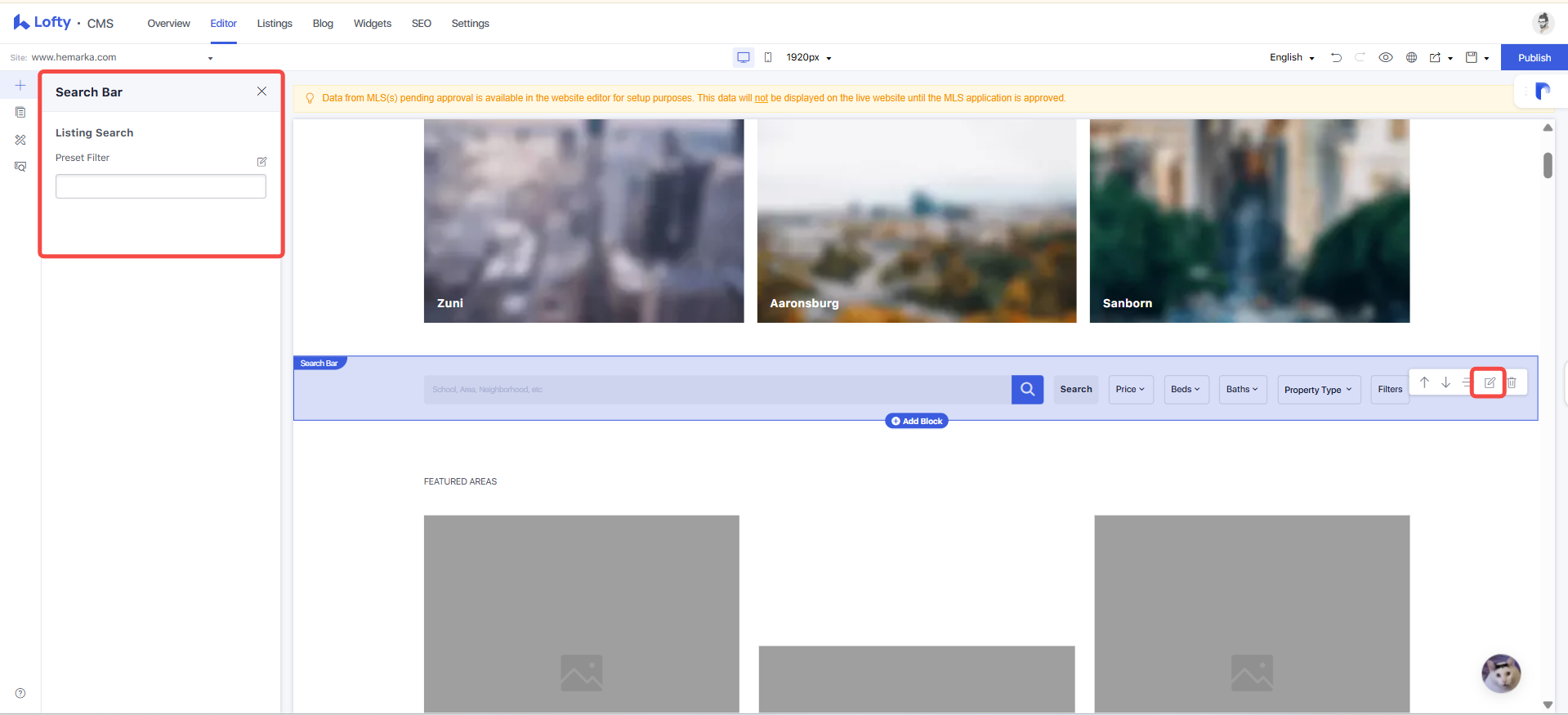Click the Lofty CMS logo
This screenshot has height=715, width=1568.
point(63,23)
